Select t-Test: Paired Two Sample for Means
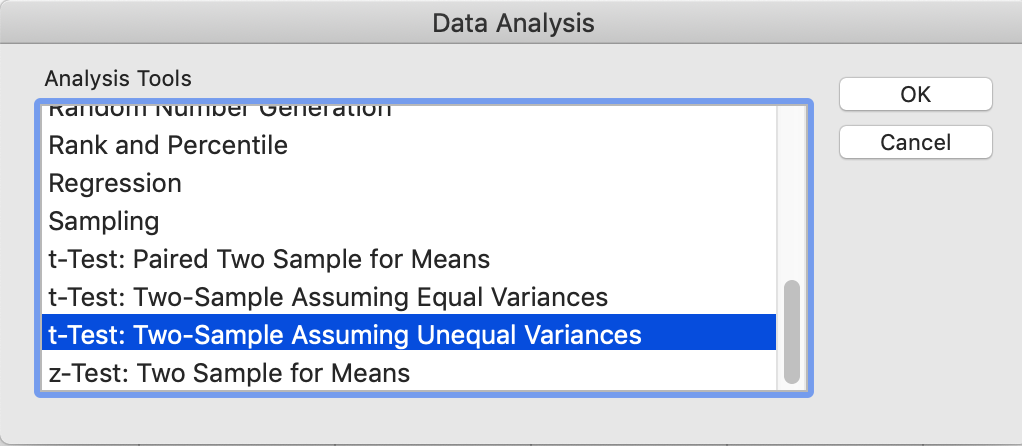 [269, 260]
